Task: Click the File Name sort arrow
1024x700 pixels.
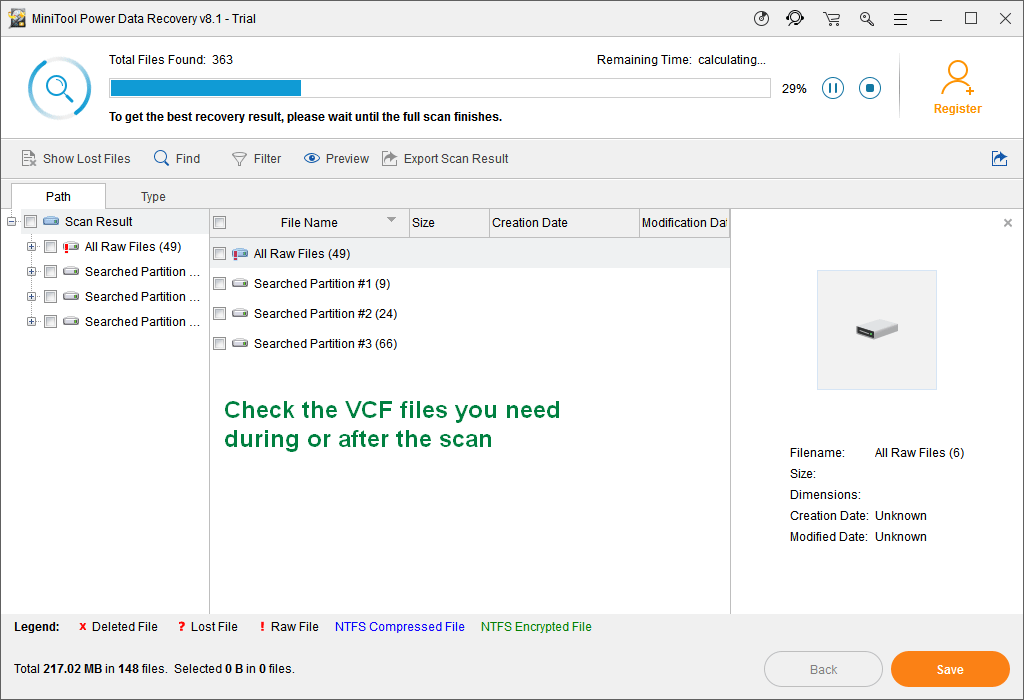Action: pos(391,220)
